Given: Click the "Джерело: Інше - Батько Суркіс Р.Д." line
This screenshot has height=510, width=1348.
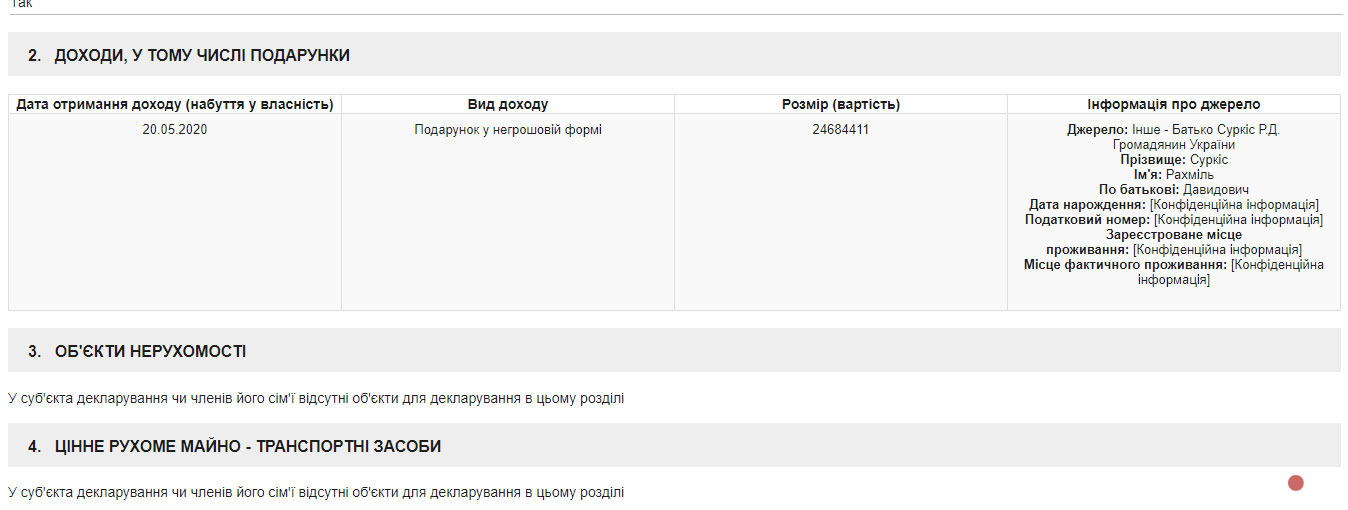Looking at the screenshot, I should pyautogui.click(x=1173, y=129).
